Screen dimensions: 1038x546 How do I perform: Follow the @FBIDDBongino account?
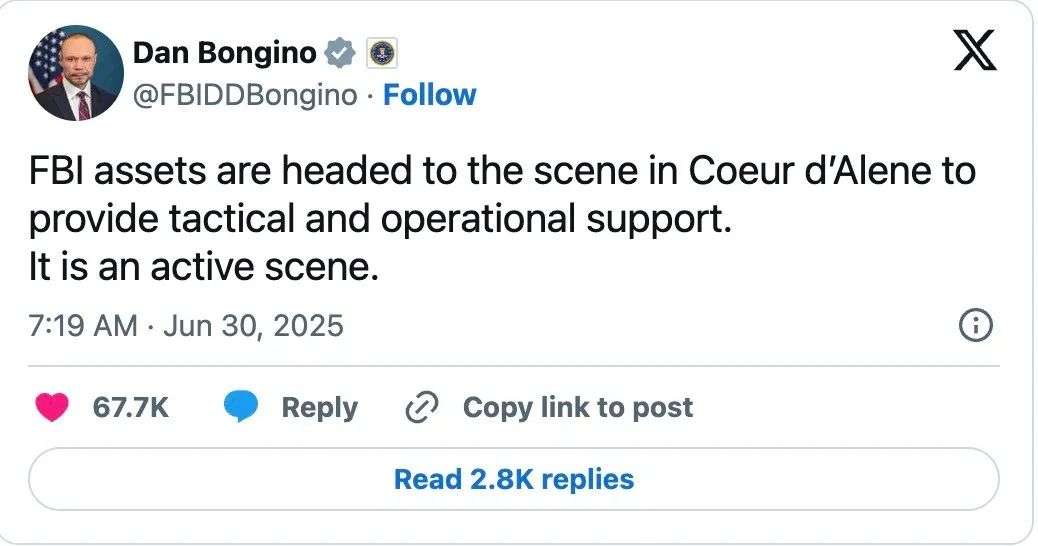tap(430, 95)
